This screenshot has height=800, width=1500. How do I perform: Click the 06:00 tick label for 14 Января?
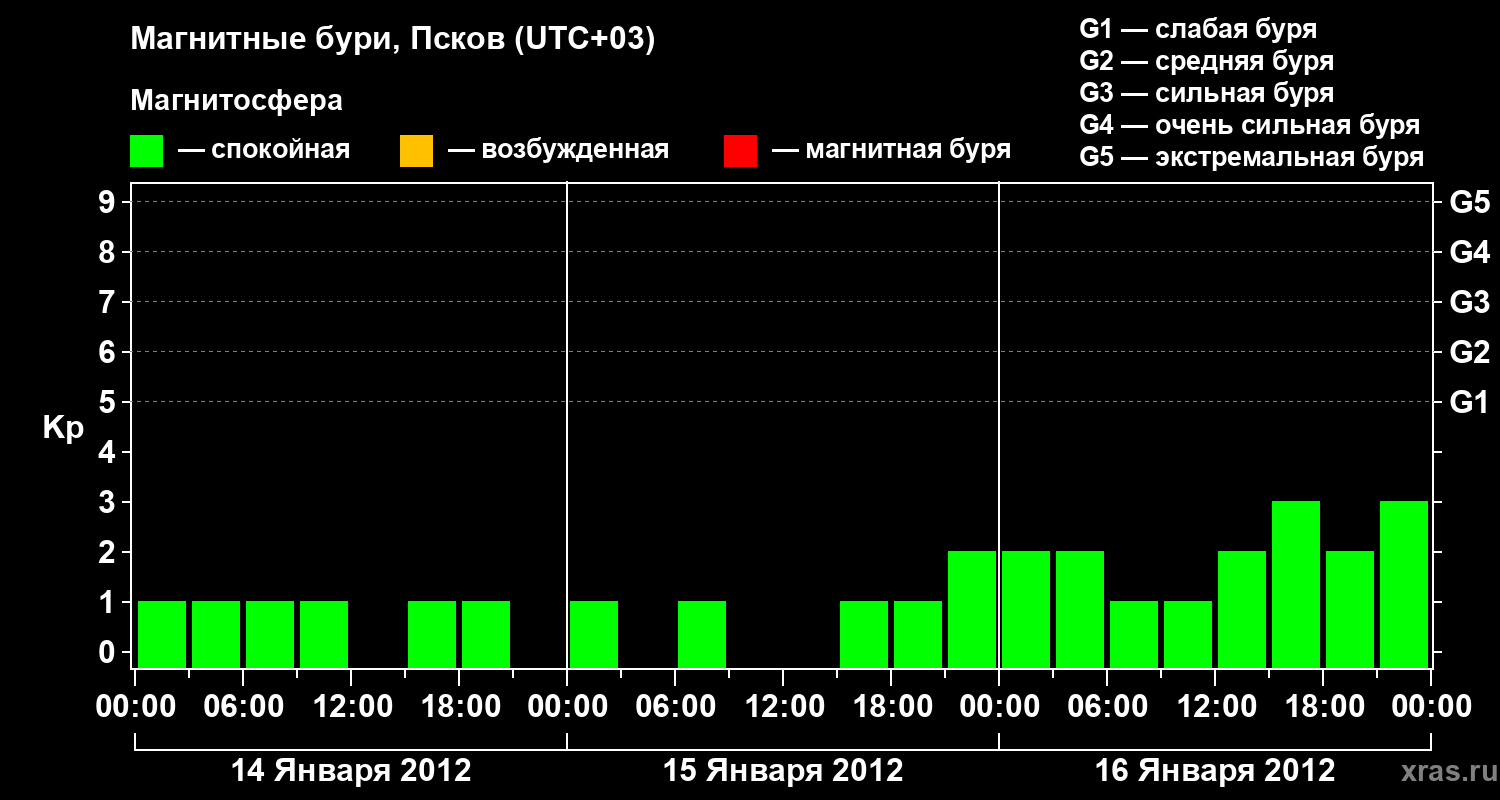243,706
